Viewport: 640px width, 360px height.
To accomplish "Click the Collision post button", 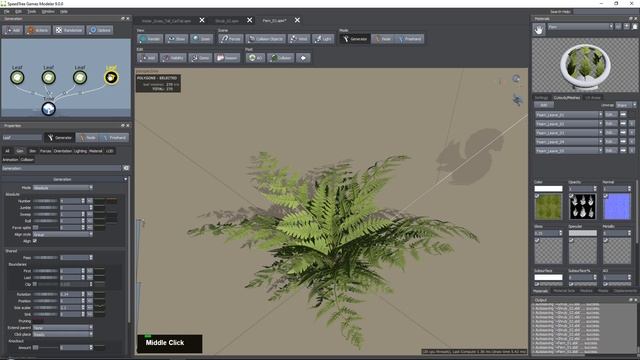I will coord(280,58).
